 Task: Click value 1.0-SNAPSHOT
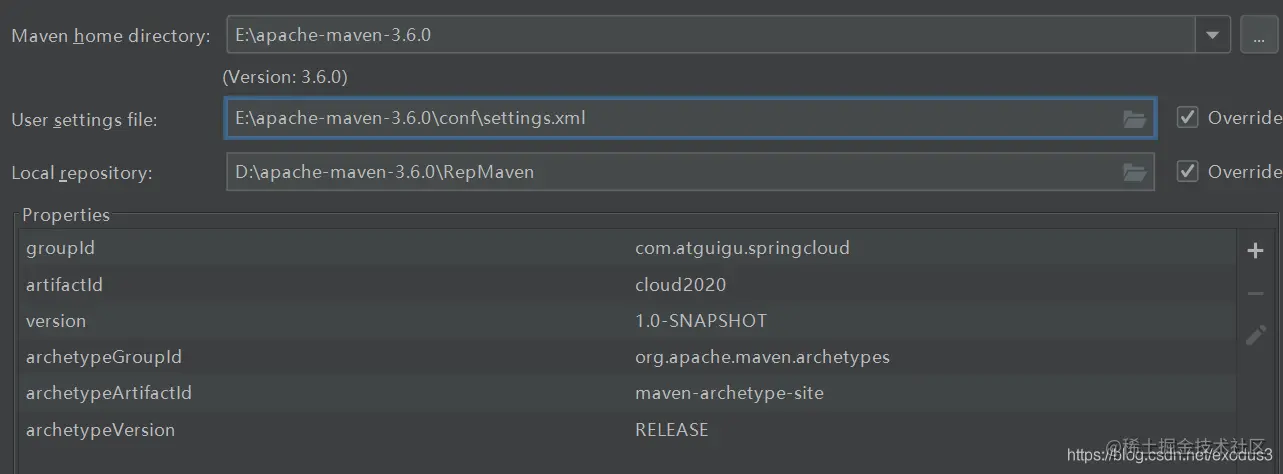tap(701, 321)
